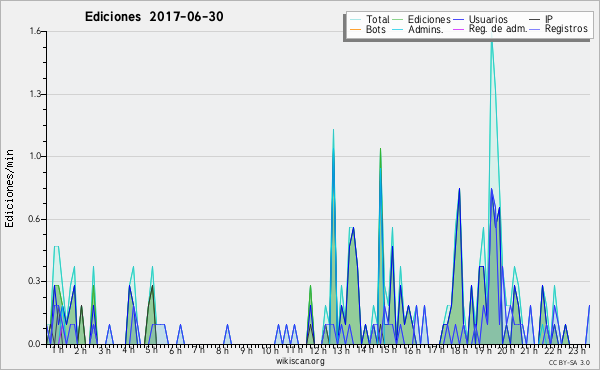Click the CC BY-SA 3.0 license text
Screen dimensions: 600x370
(x=569, y=362)
